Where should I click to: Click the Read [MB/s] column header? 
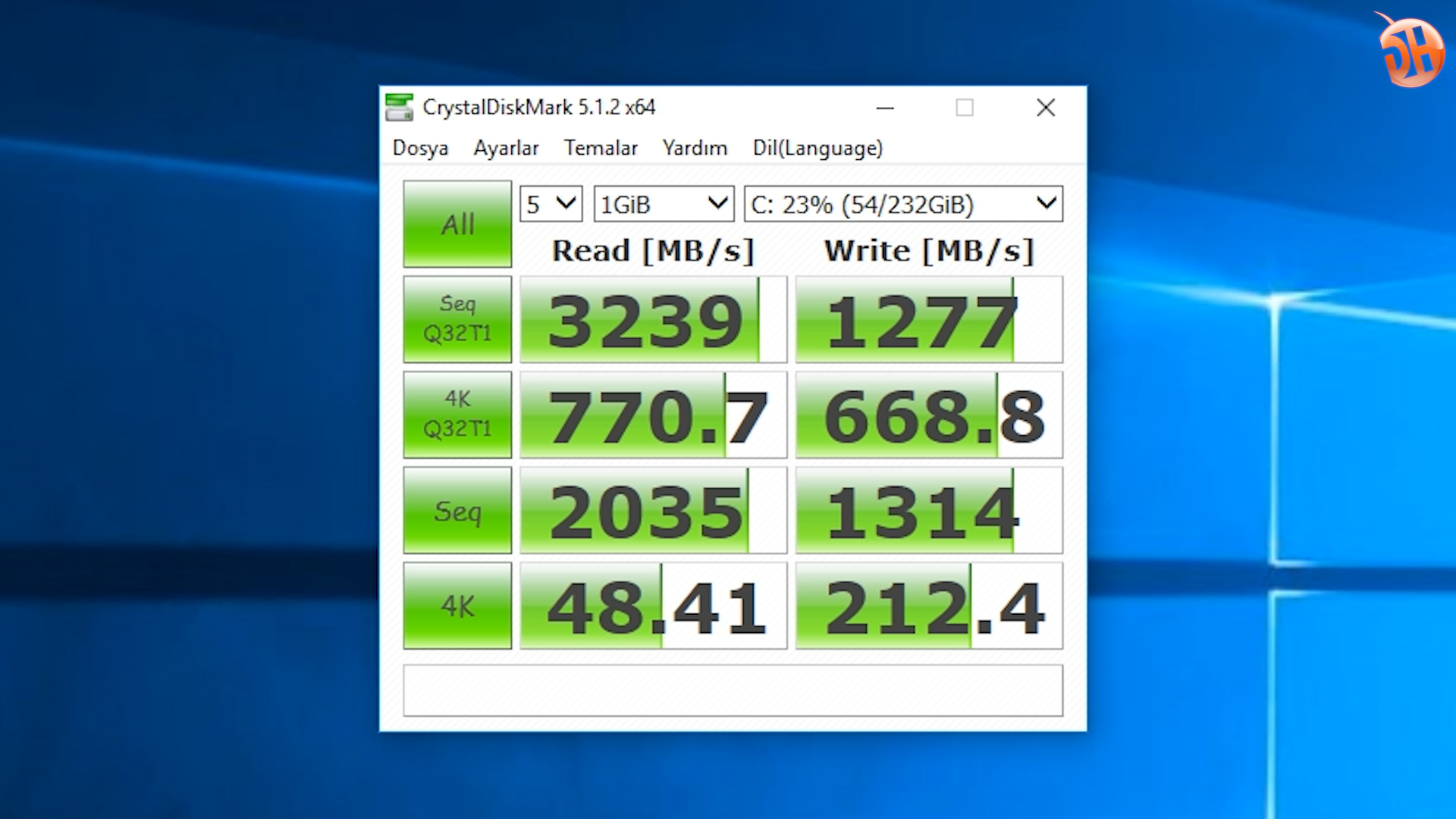pyautogui.click(x=653, y=251)
